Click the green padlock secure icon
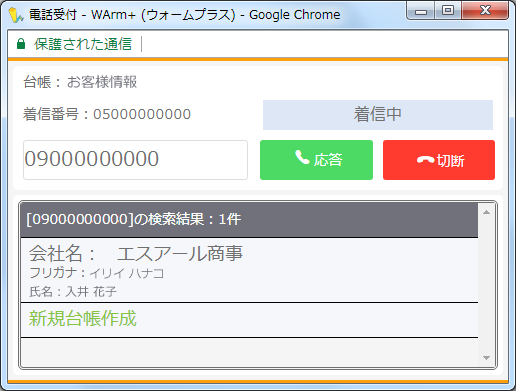516x391 pixels. point(21,44)
